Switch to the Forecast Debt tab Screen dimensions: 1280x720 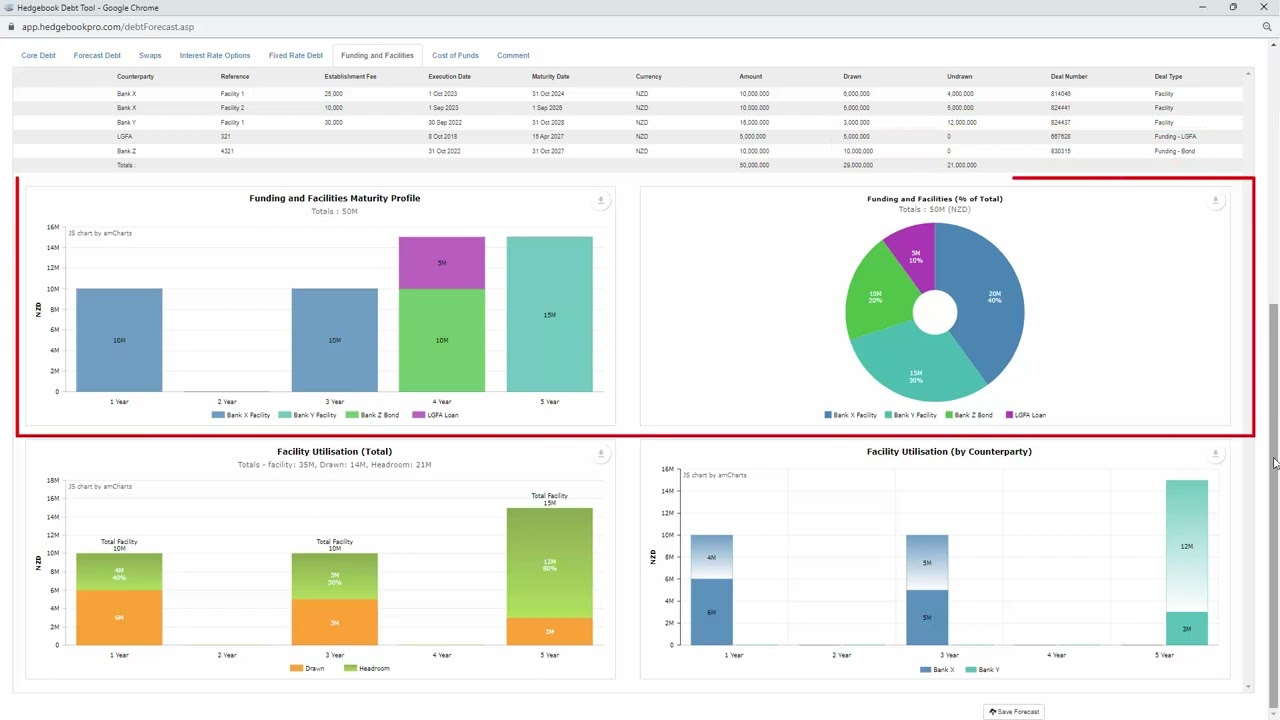point(97,55)
